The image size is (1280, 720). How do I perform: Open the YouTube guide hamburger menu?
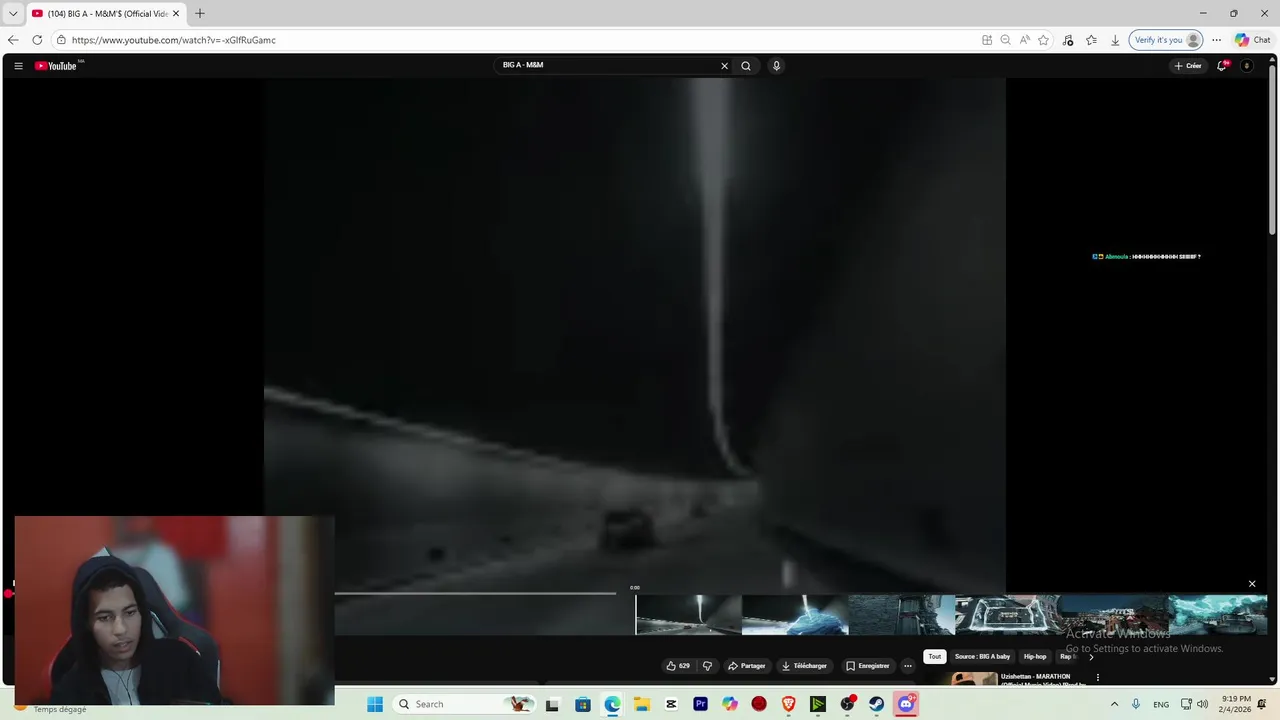(18, 66)
